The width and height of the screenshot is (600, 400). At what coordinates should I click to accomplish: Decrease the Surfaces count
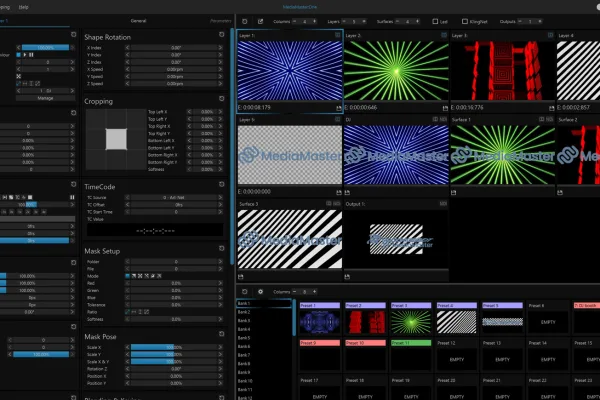[x=398, y=21]
